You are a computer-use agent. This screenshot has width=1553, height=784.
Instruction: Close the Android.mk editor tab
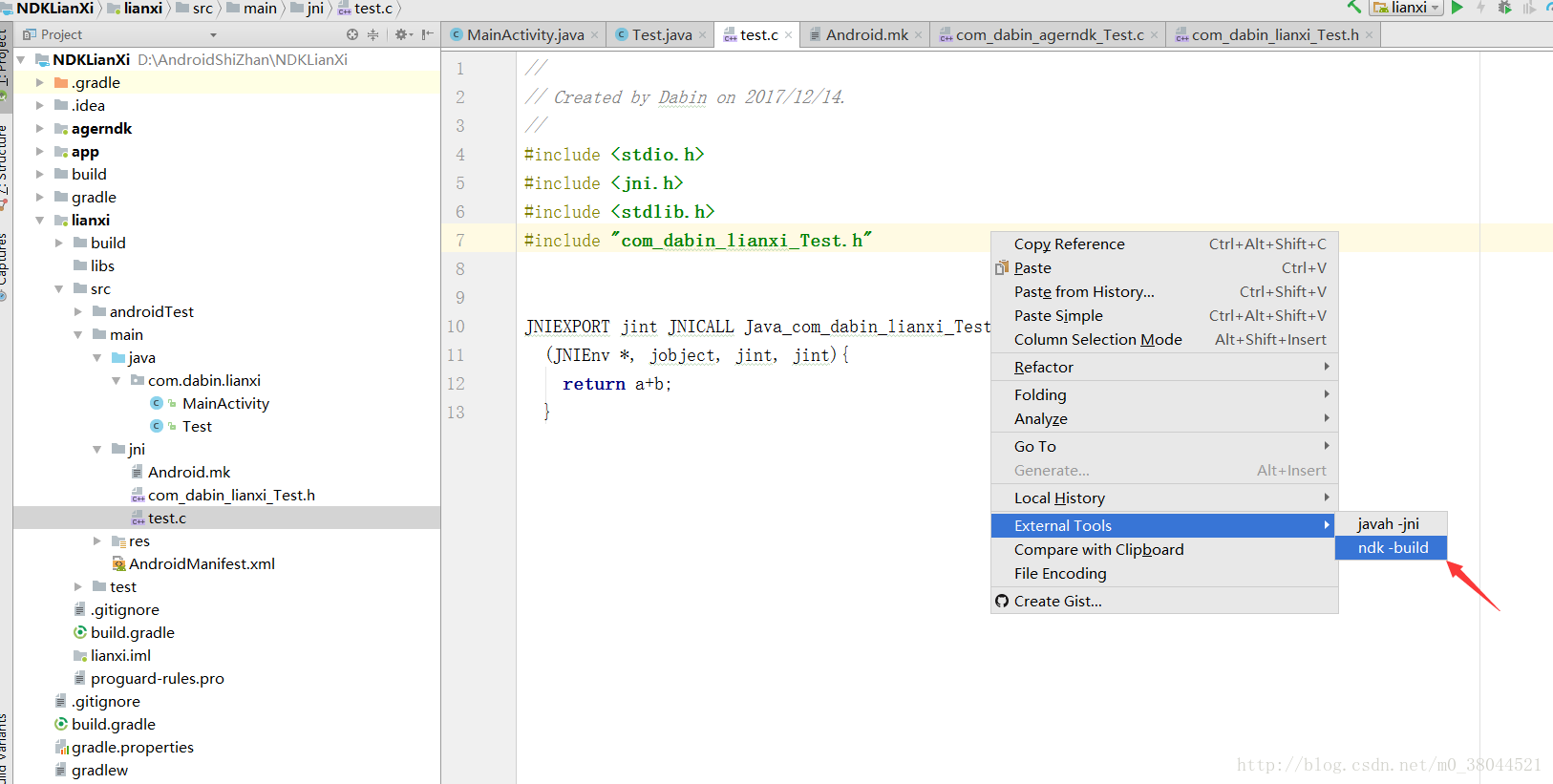pos(918,35)
